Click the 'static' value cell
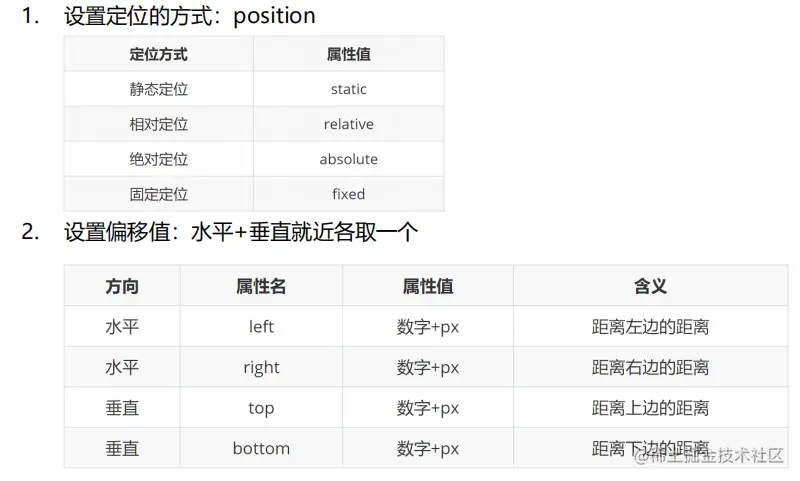The image size is (800, 481). pos(348,89)
